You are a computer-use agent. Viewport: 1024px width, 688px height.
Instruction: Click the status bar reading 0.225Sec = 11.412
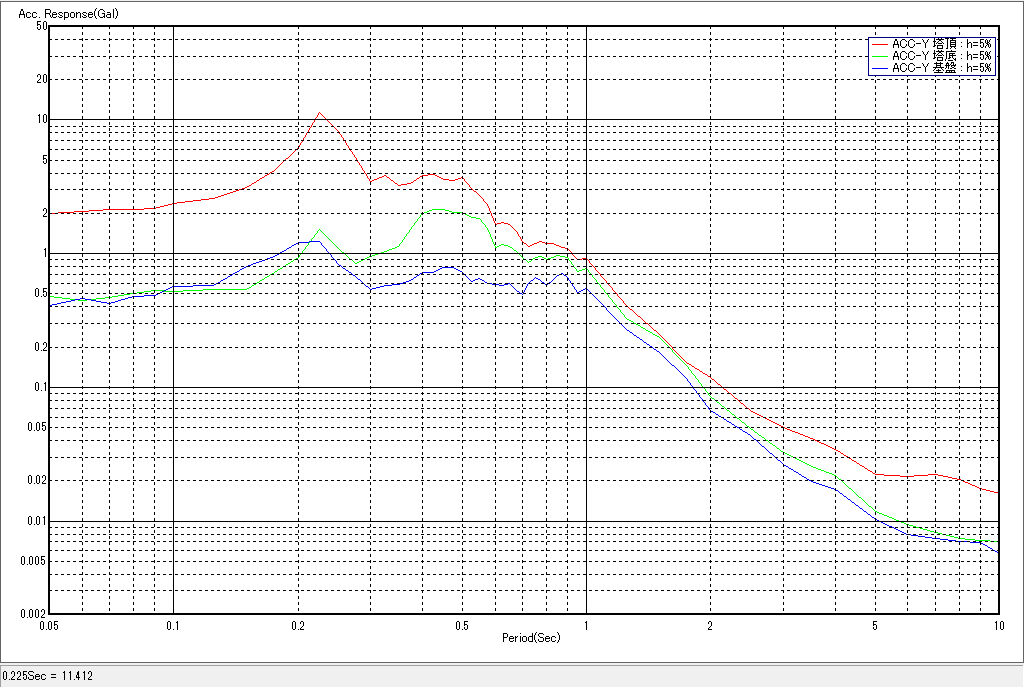coord(48,676)
